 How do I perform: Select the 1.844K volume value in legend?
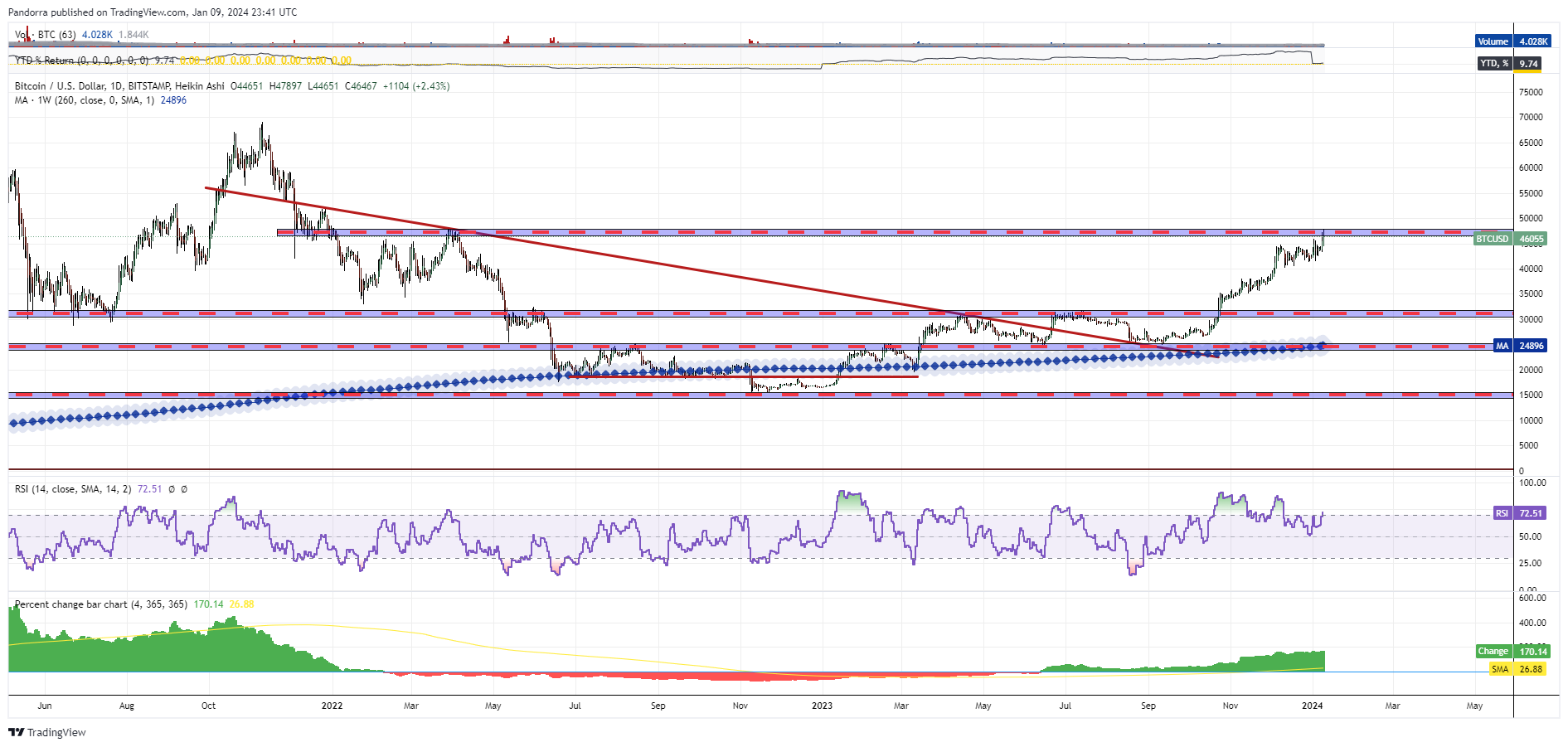pos(133,35)
